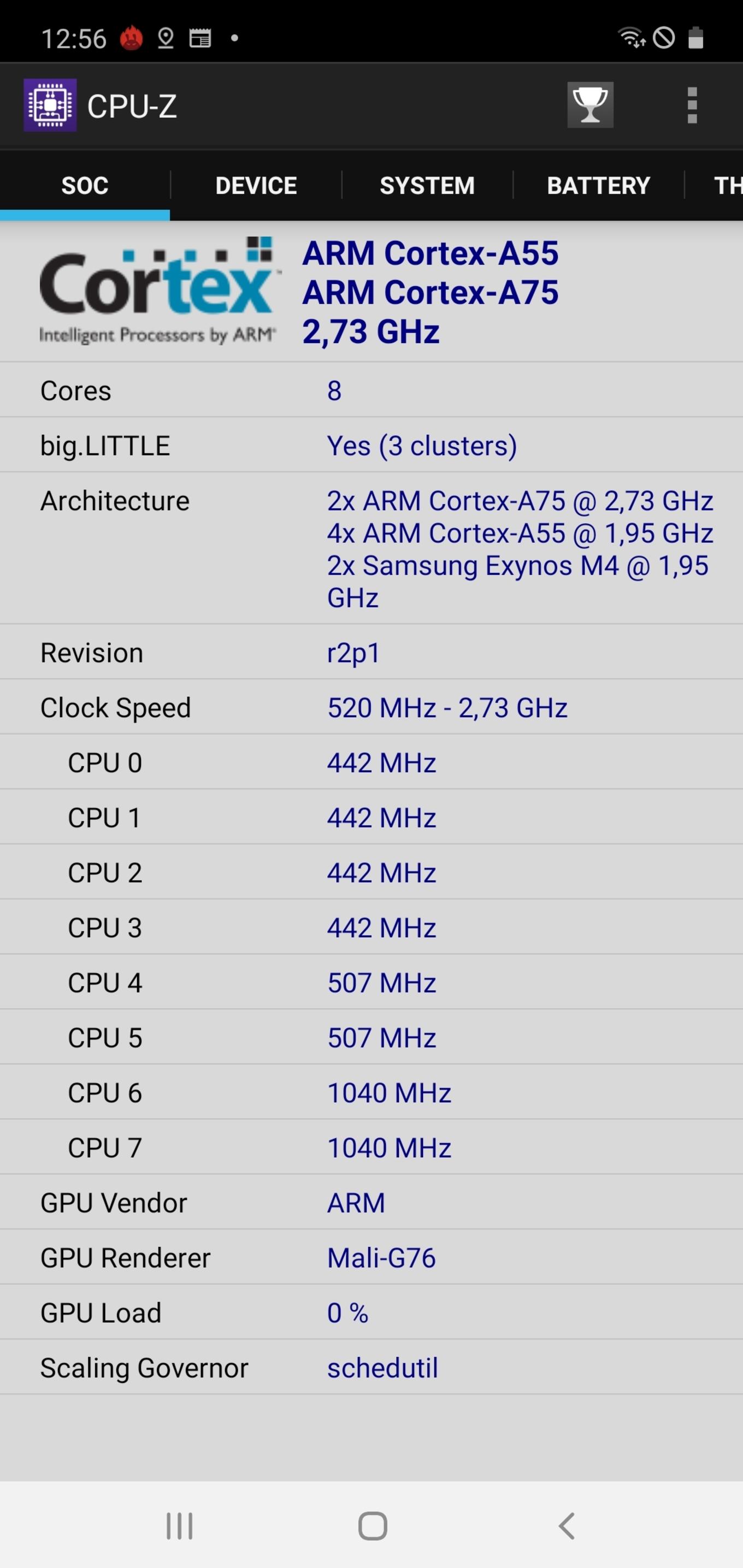Tap the Scaling Governor schedutil row
Image resolution: width=743 pixels, height=1568 pixels.
coord(371,1368)
